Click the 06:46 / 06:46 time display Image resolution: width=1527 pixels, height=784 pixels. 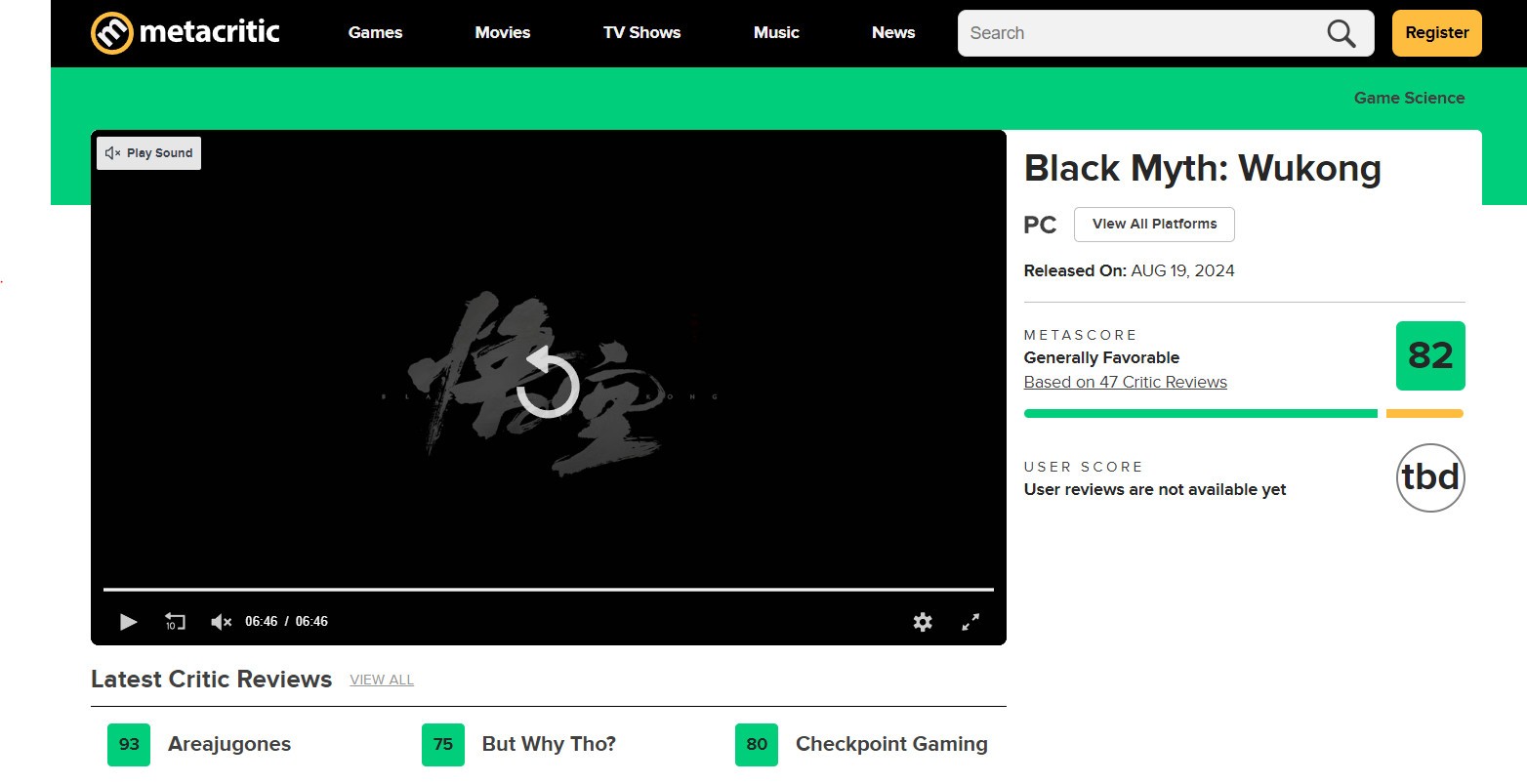pyautogui.click(x=286, y=622)
